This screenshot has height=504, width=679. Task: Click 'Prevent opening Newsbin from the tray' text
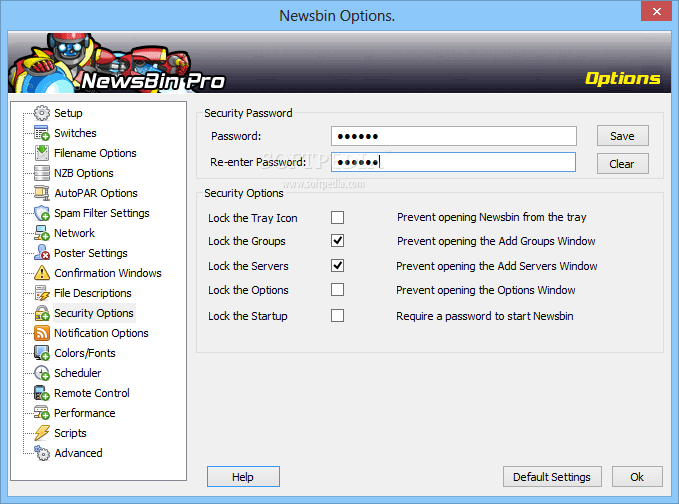491,217
